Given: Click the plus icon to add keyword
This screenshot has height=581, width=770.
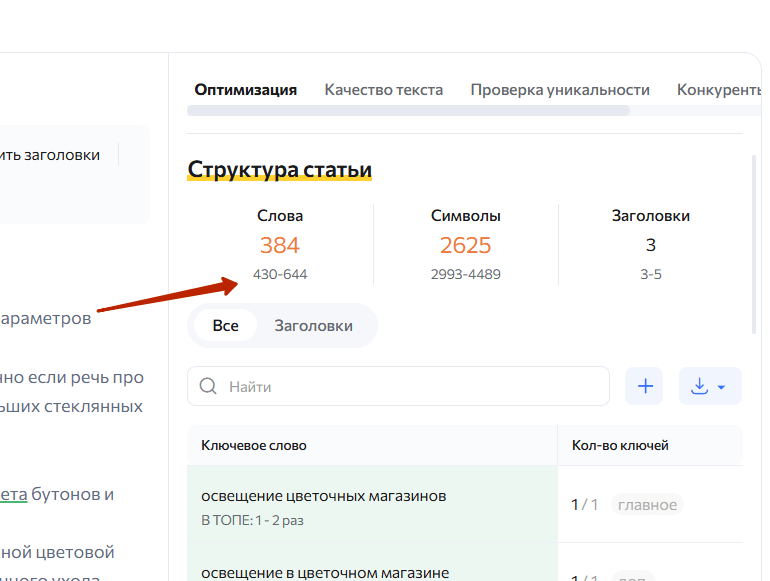Looking at the screenshot, I should point(644,386).
